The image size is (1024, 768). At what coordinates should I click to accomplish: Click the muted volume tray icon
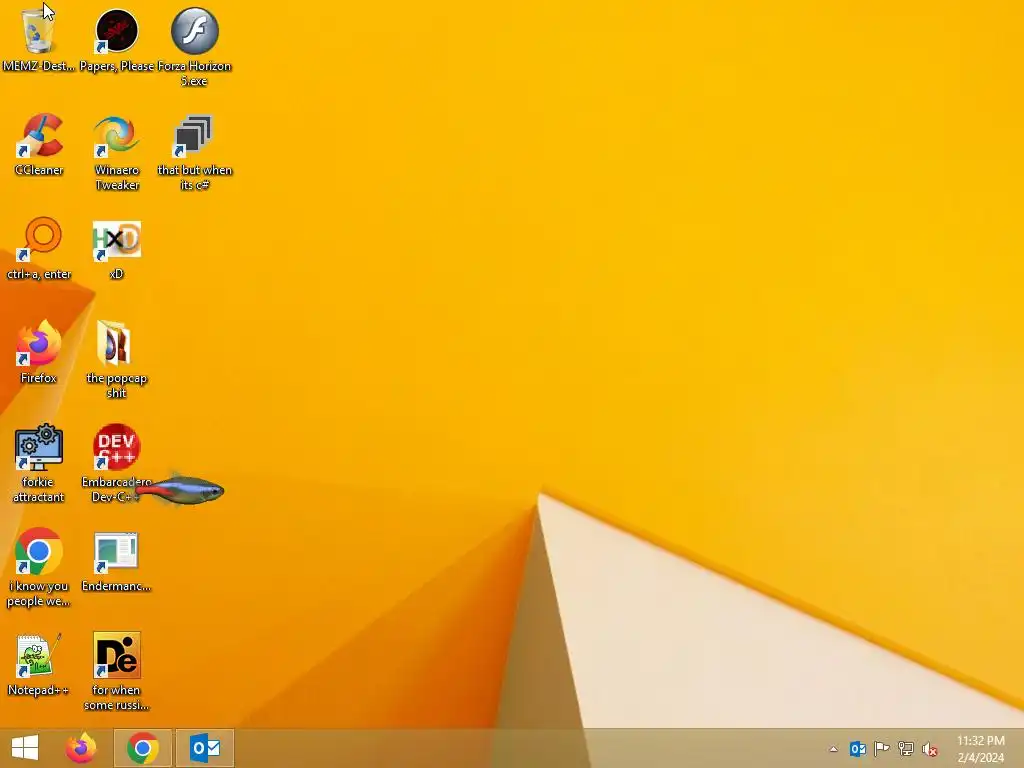(x=930, y=749)
